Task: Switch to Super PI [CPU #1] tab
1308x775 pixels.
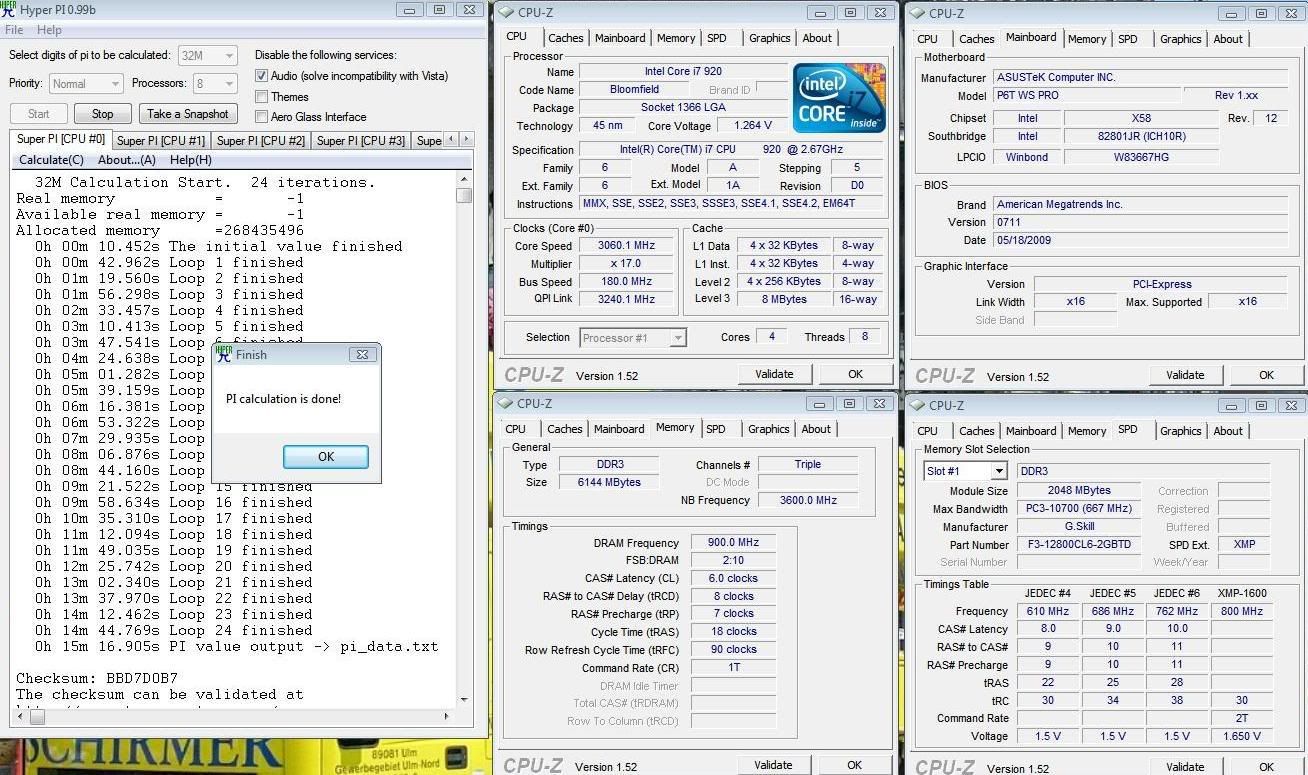Action: 160,141
